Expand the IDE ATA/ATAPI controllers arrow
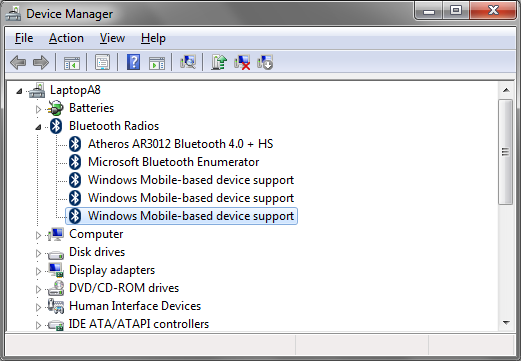The image size is (521, 361). click(x=38, y=325)
